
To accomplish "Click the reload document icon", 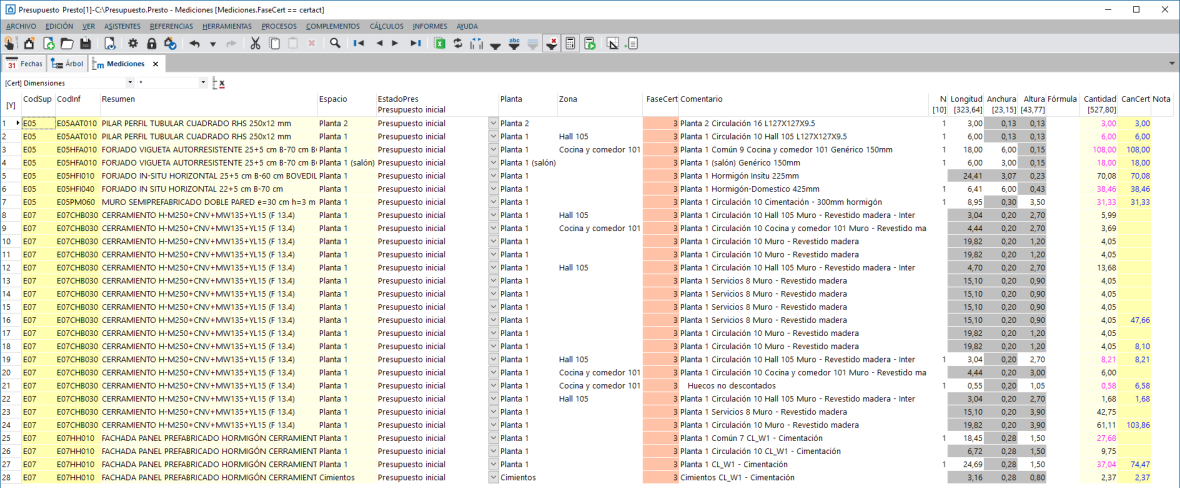I will [x=109, y=44].
